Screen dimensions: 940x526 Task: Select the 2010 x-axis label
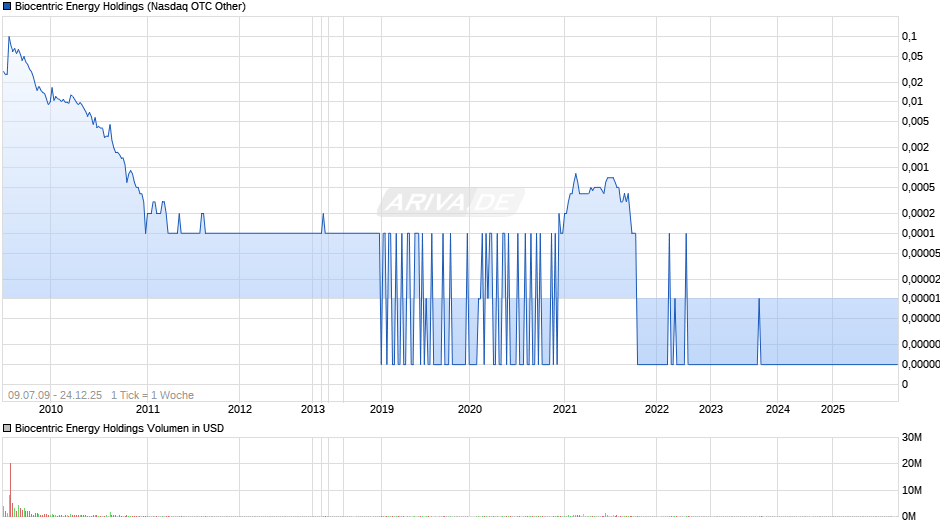[x=50, y=409]
